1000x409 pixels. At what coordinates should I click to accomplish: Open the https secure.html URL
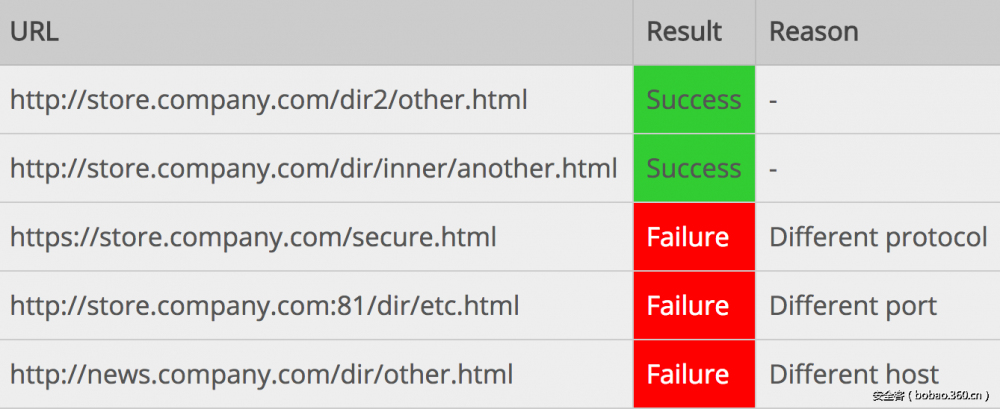253,237
